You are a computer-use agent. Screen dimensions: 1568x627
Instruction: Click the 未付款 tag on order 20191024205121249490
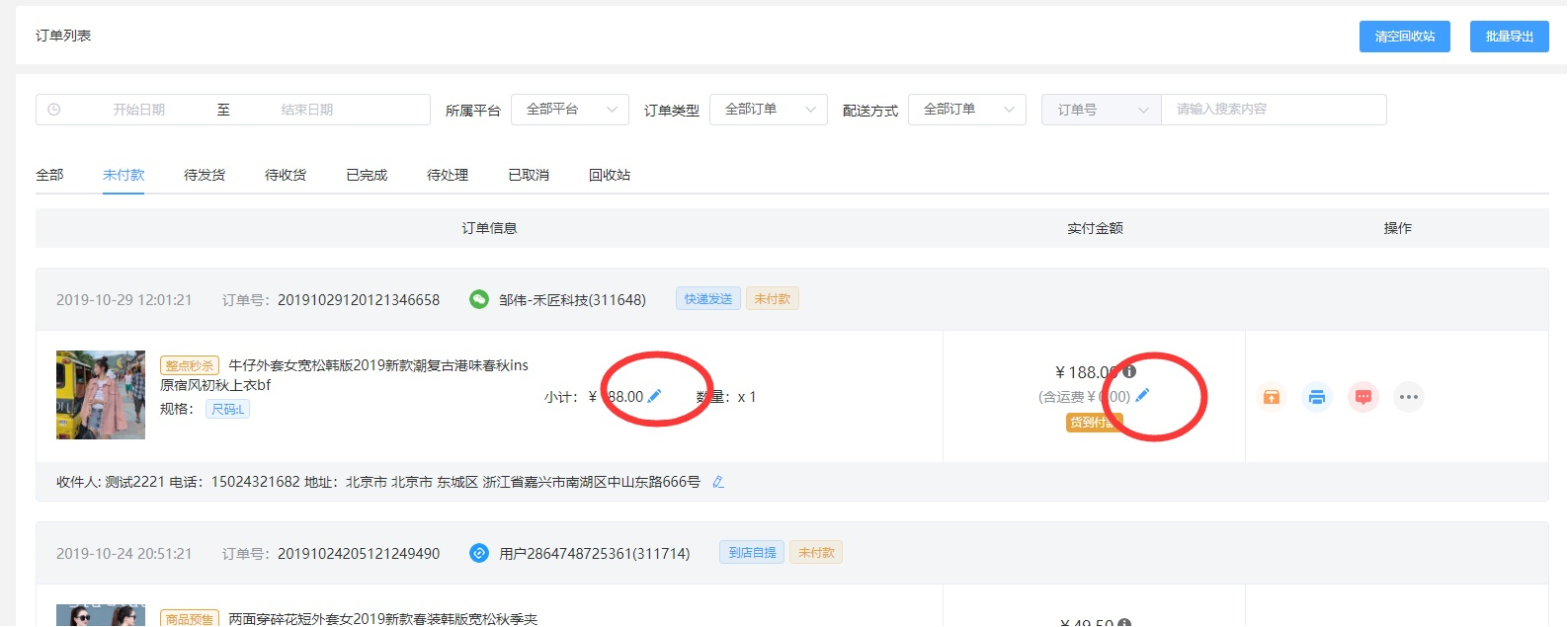[816, 553]
